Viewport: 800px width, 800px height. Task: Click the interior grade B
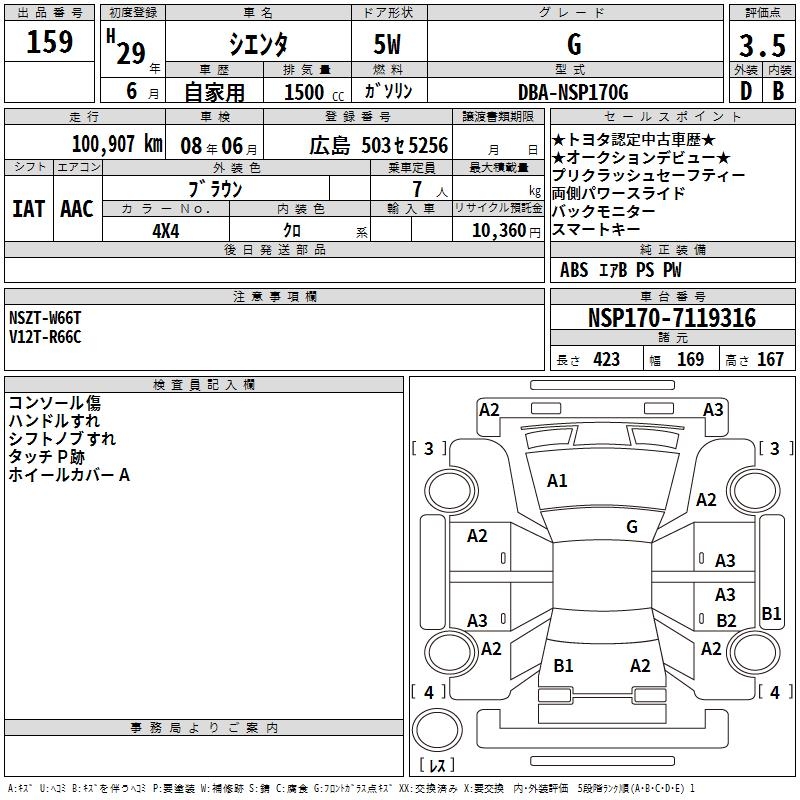[x=778, y=91]
